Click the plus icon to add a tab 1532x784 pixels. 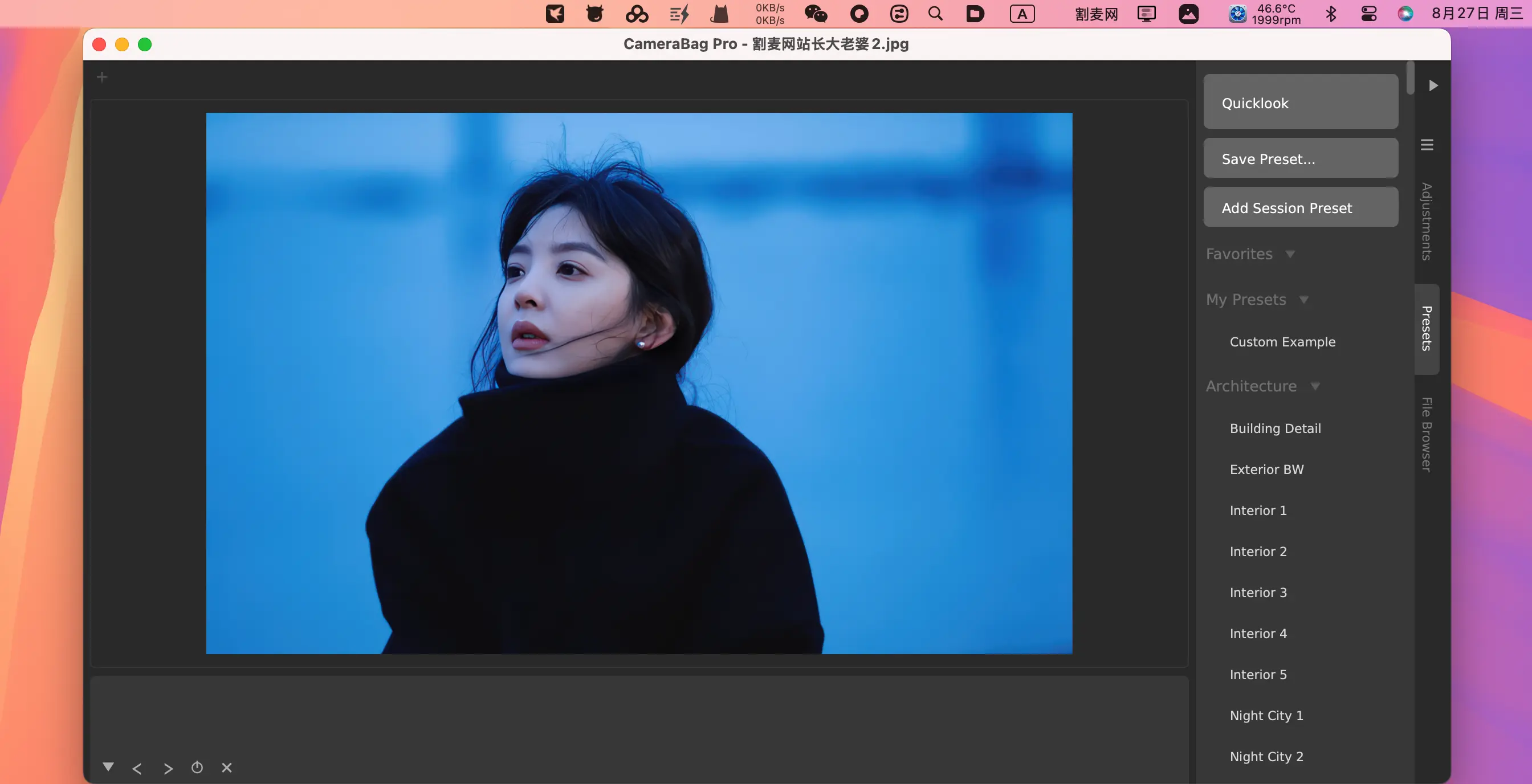(x=101, y=77)
